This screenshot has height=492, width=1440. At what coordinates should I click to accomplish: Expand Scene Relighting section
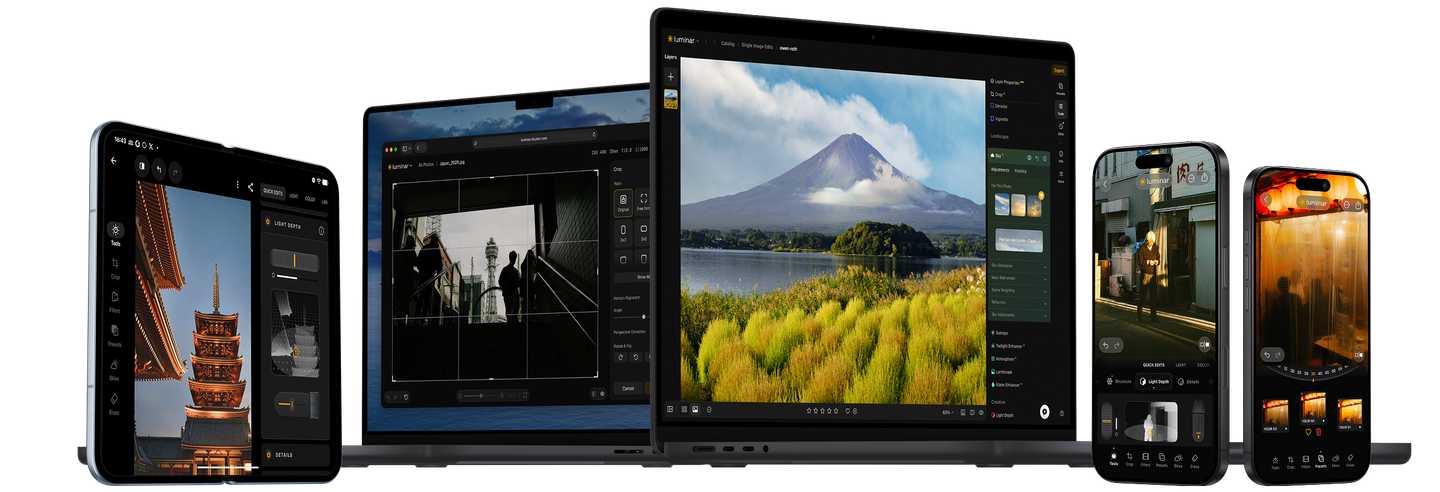coord(1018,290)
